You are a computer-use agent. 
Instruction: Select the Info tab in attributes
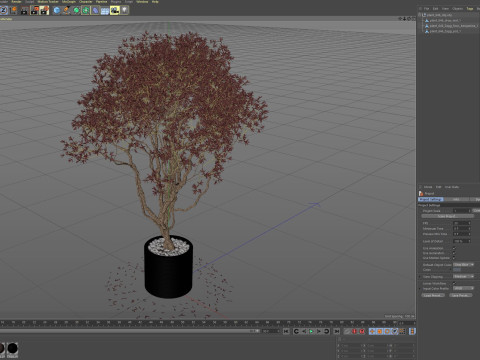456,199
